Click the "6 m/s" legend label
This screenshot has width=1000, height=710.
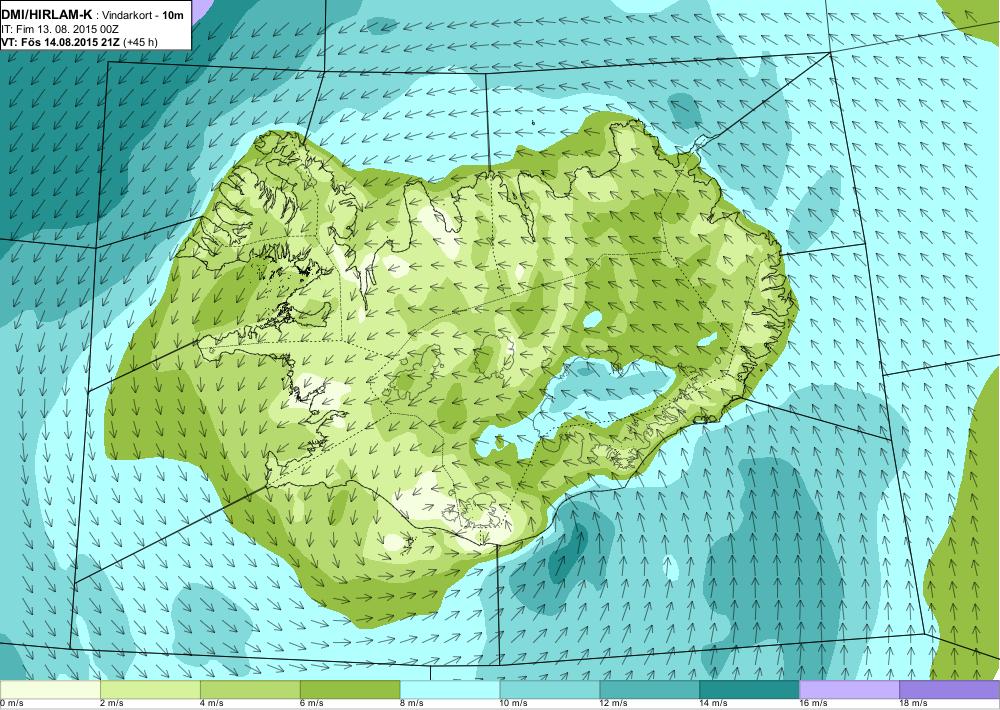point(312,704)
